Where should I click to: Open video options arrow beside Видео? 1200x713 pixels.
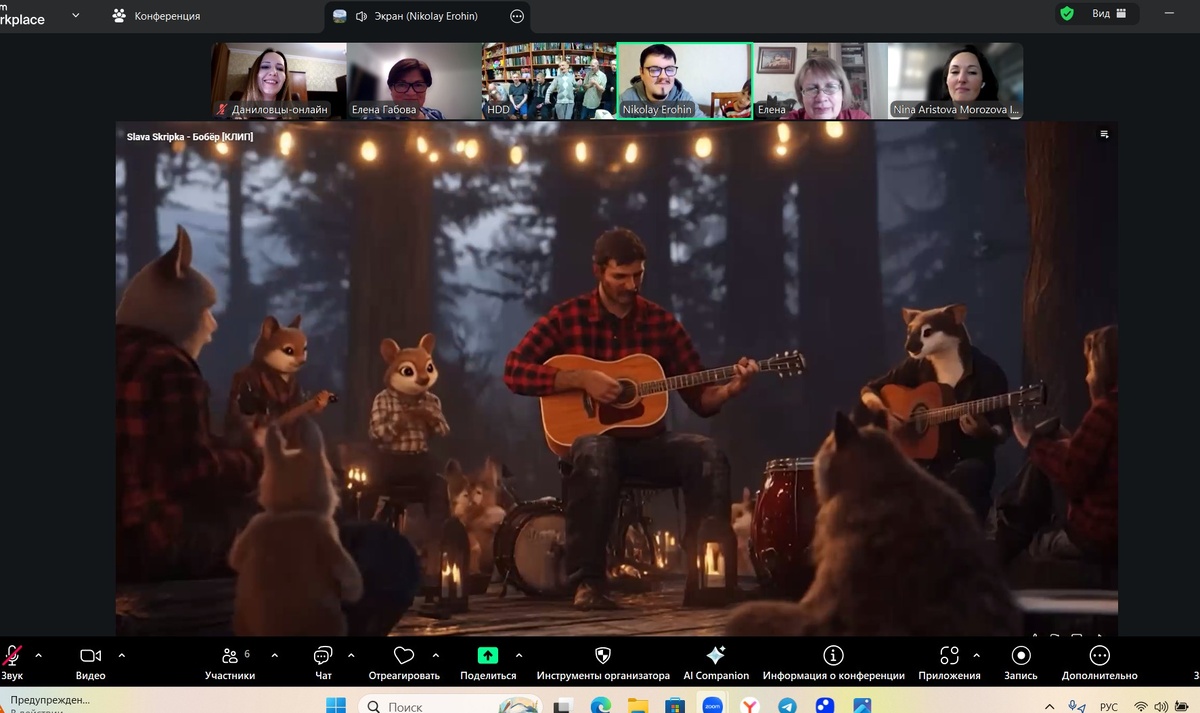(122, 656)
